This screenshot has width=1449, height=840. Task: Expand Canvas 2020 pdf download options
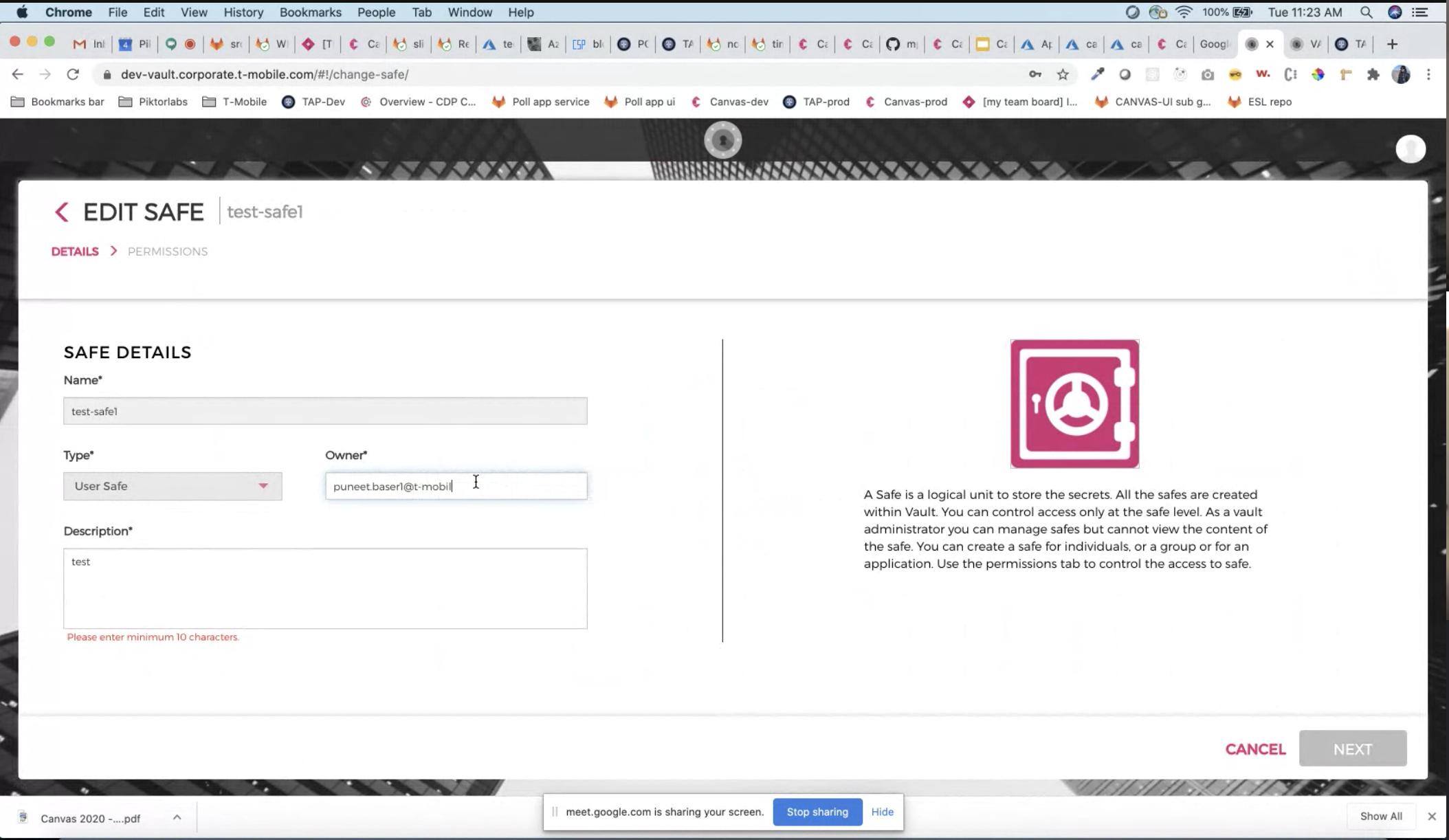pyautogui.click(x=177, y=817)
